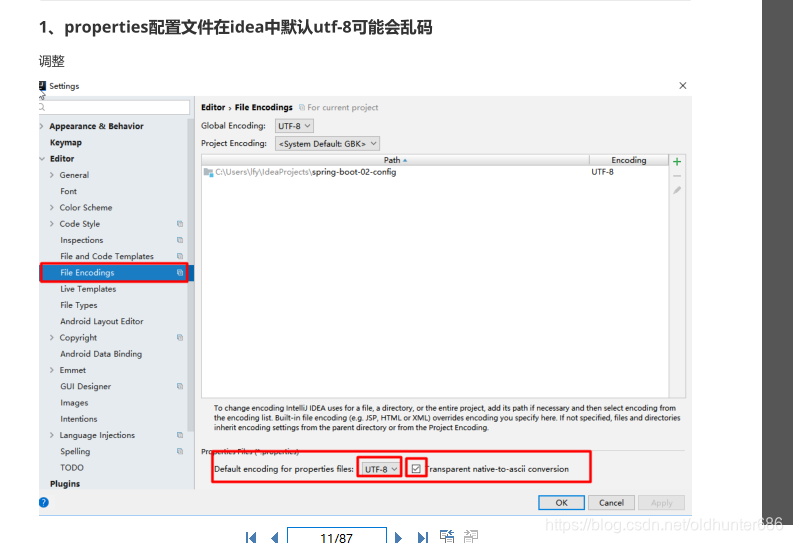
Task: Click project-level icon beside Language Injections
Action: click(180, 435)
